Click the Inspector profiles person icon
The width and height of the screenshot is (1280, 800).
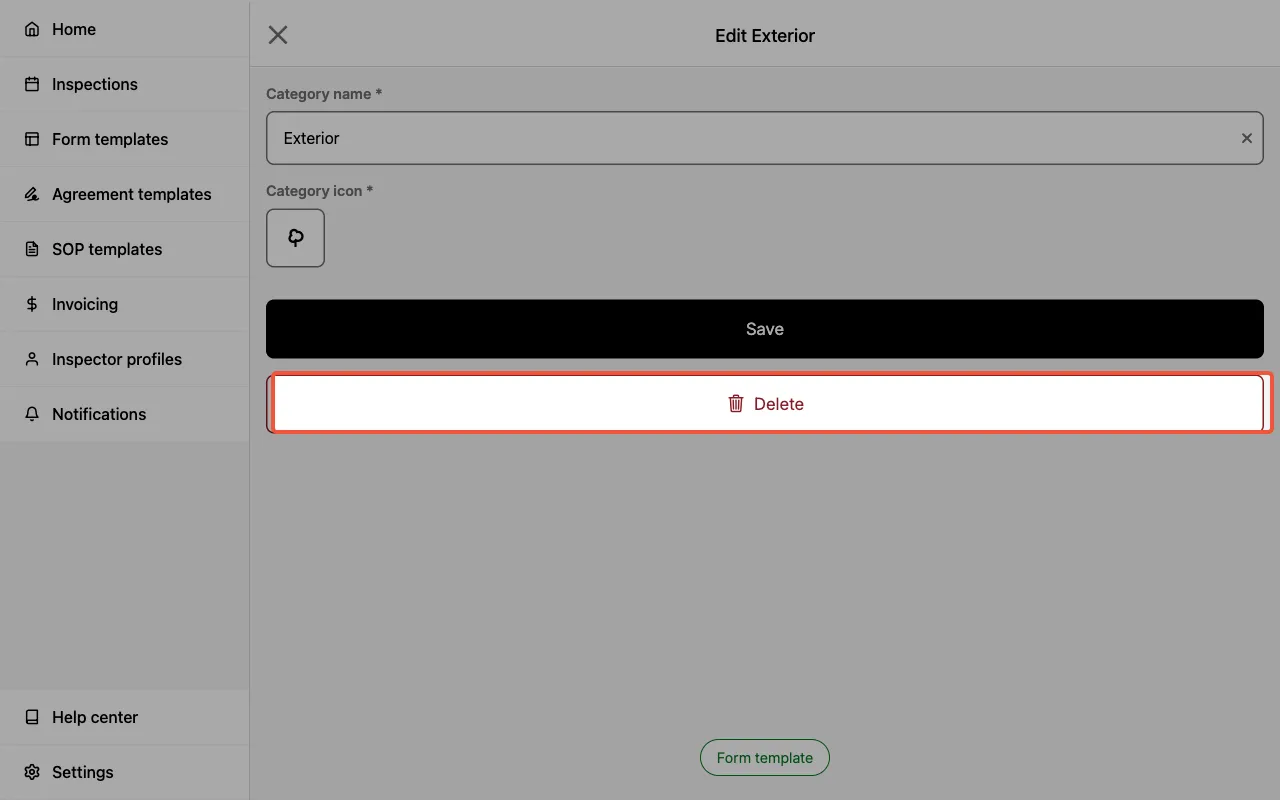coord(30,359)
